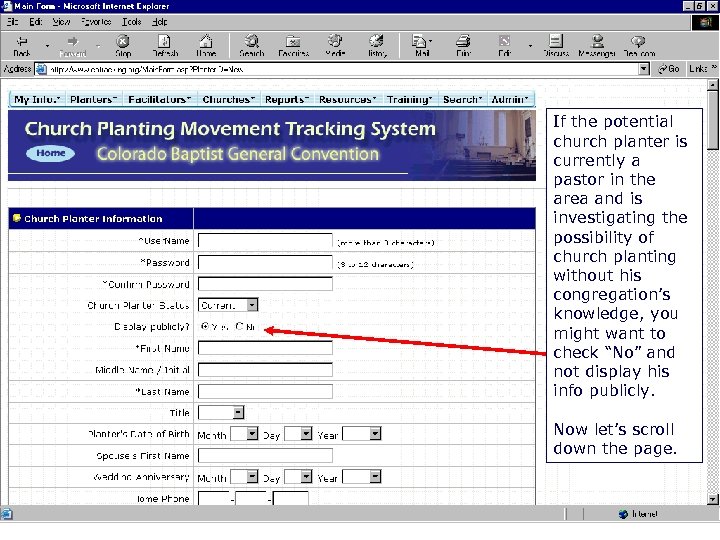Click the Links toolbar label

(x=698, y=68)
